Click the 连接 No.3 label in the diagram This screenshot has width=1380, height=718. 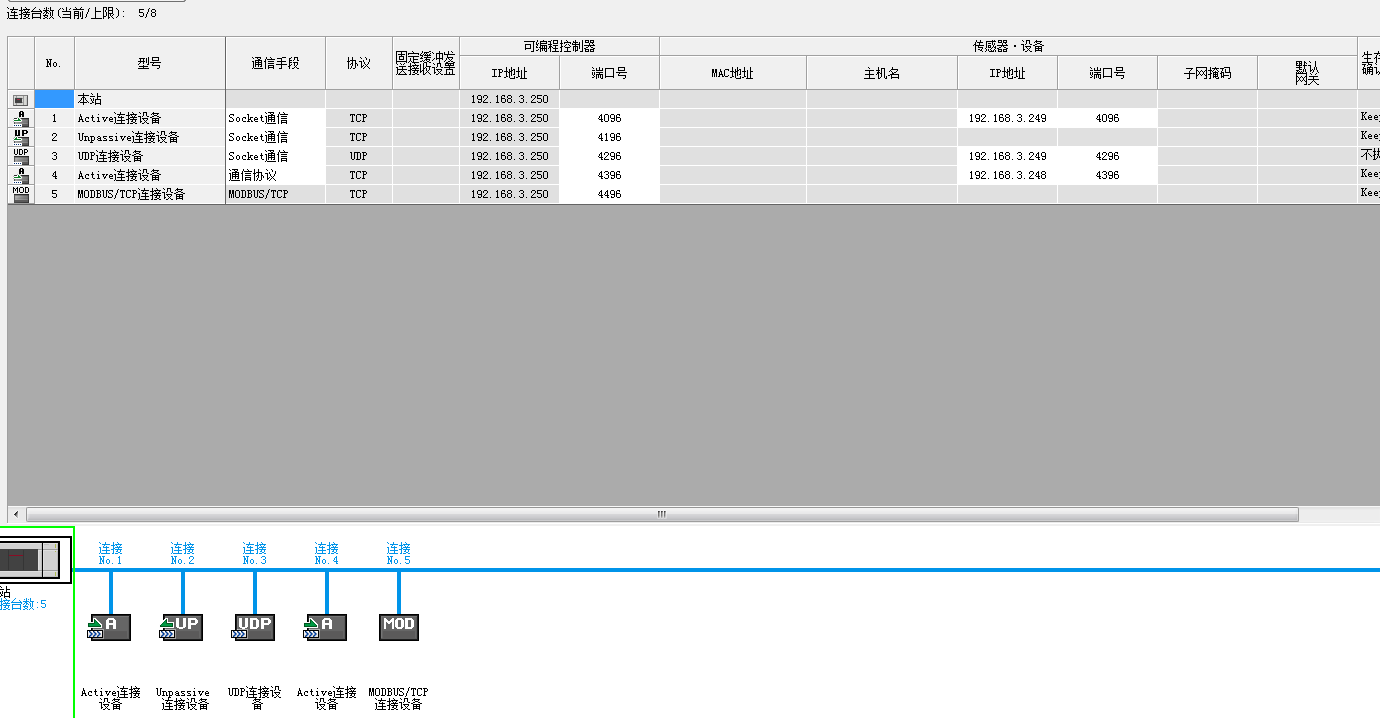pyautogui.click(x=254, y=553)
